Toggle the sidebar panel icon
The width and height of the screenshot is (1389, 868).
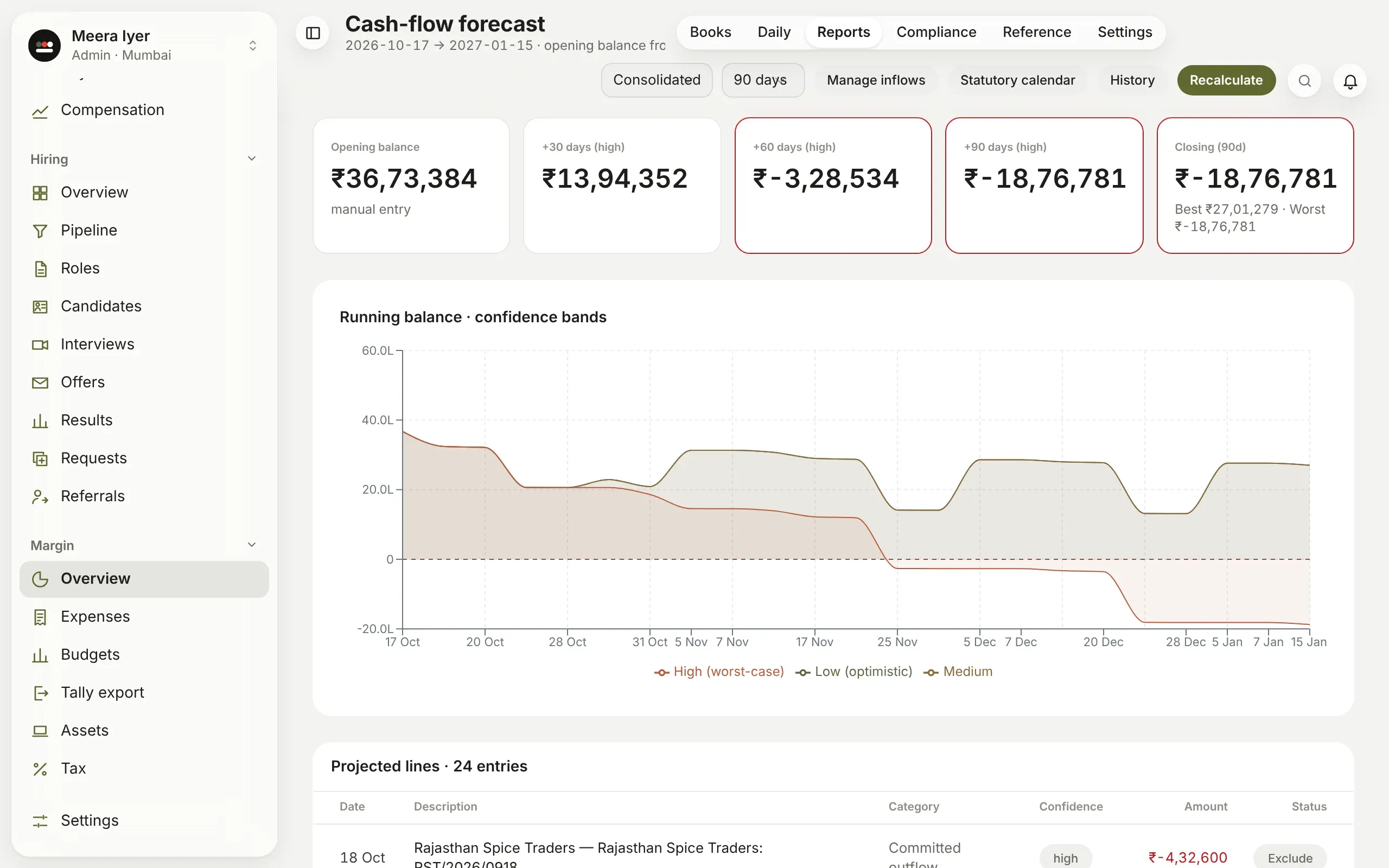[x=313, y=33]
